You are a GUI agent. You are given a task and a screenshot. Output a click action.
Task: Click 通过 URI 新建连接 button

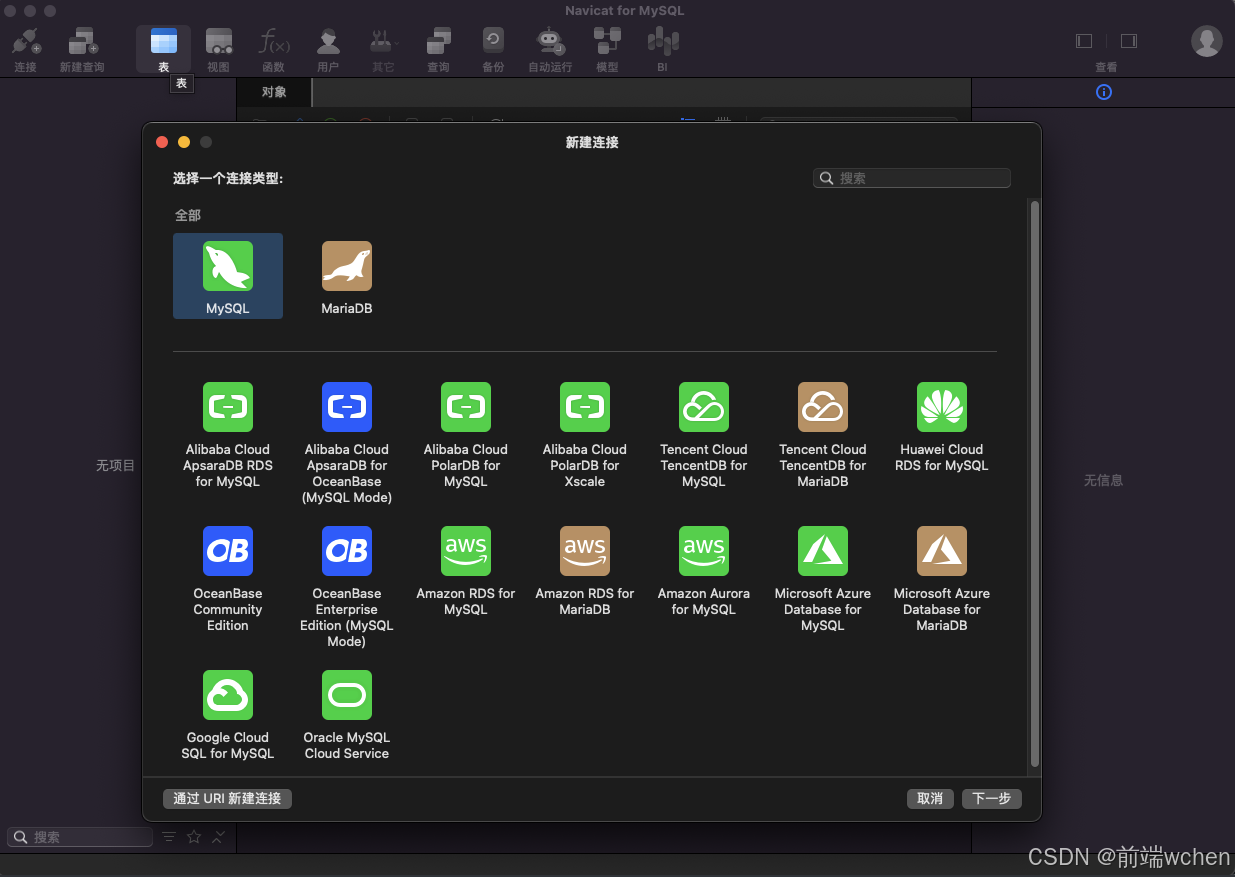pos(227,798)
